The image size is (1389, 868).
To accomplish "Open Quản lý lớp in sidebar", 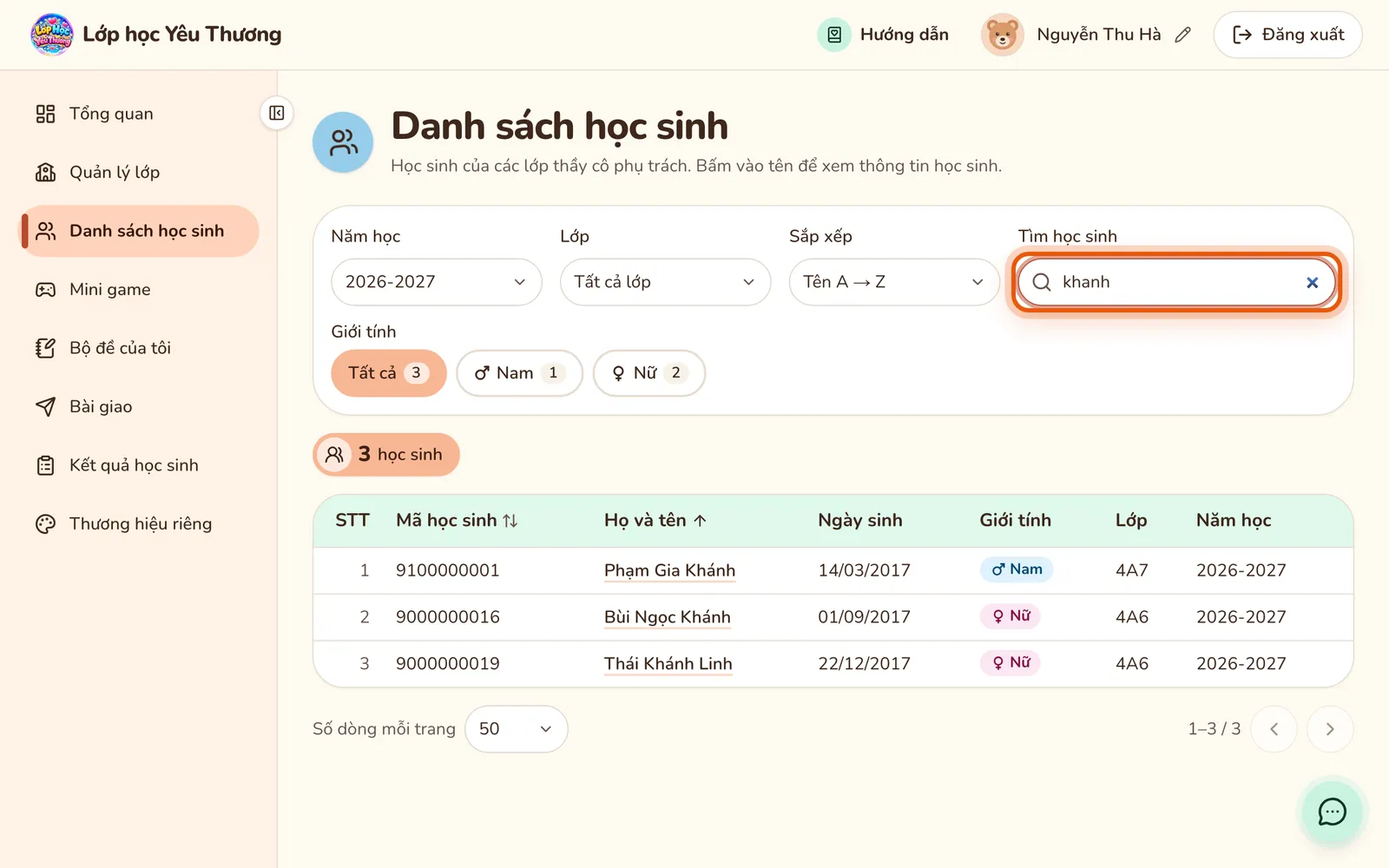I will tap(141, 172).
